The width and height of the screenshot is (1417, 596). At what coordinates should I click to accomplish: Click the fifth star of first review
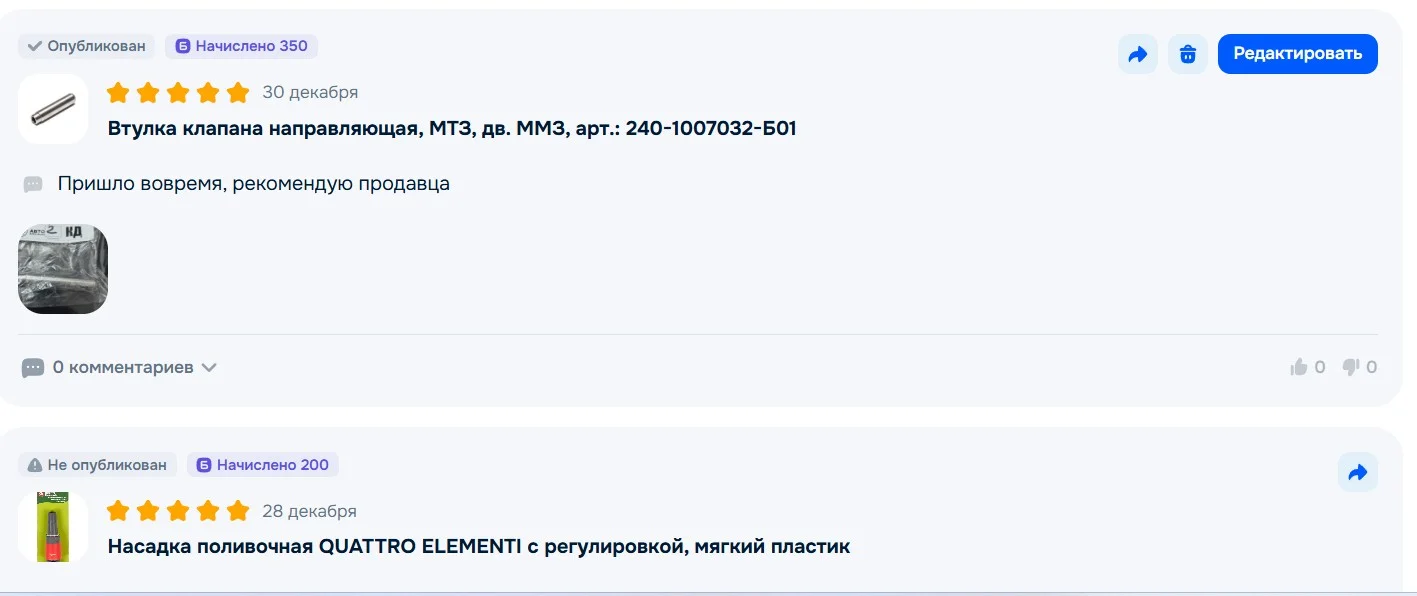tap(238, 93)
